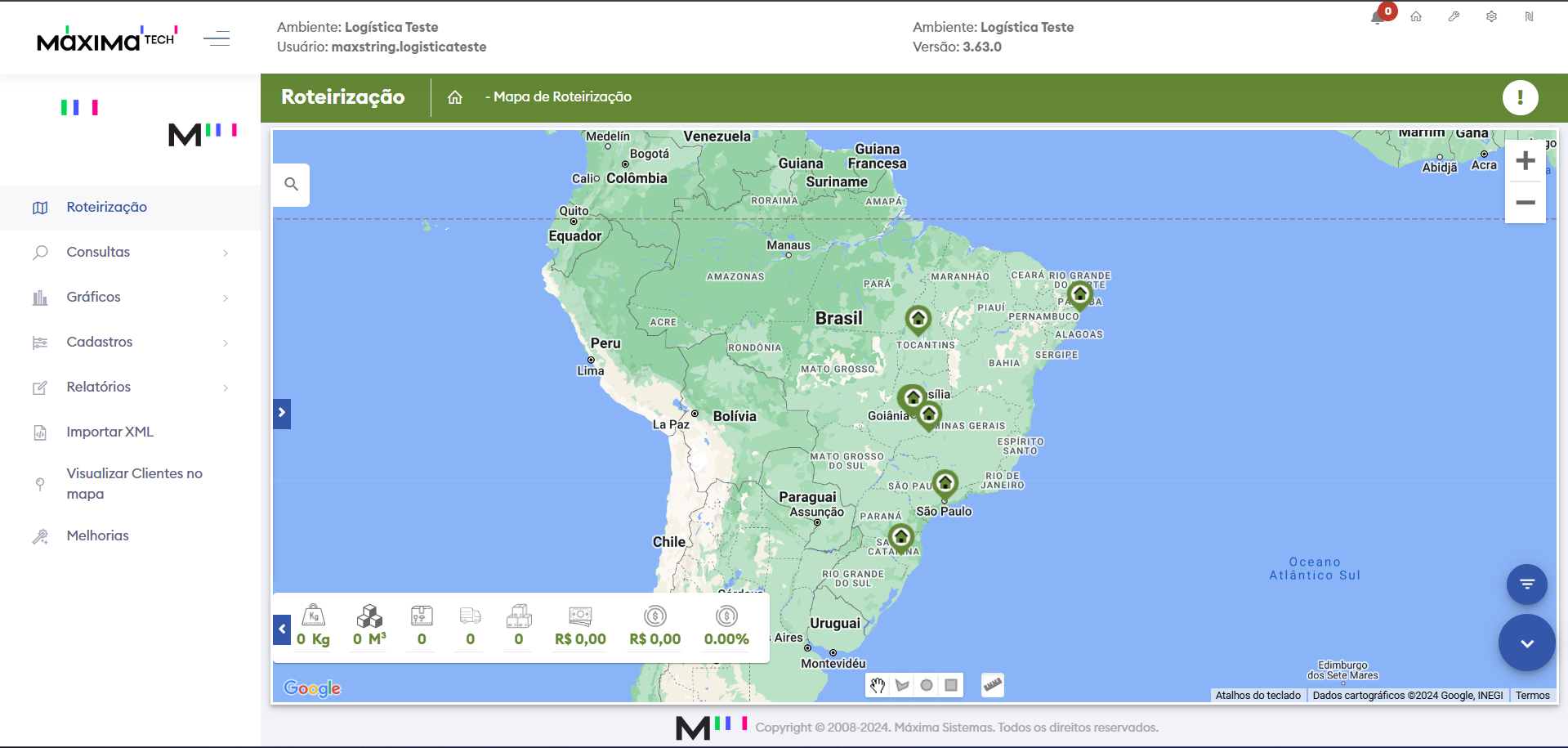Expand the Relatórios submenu chevron
The height and width of the screenshot is (748, 1568).
(x=226, y=388)
